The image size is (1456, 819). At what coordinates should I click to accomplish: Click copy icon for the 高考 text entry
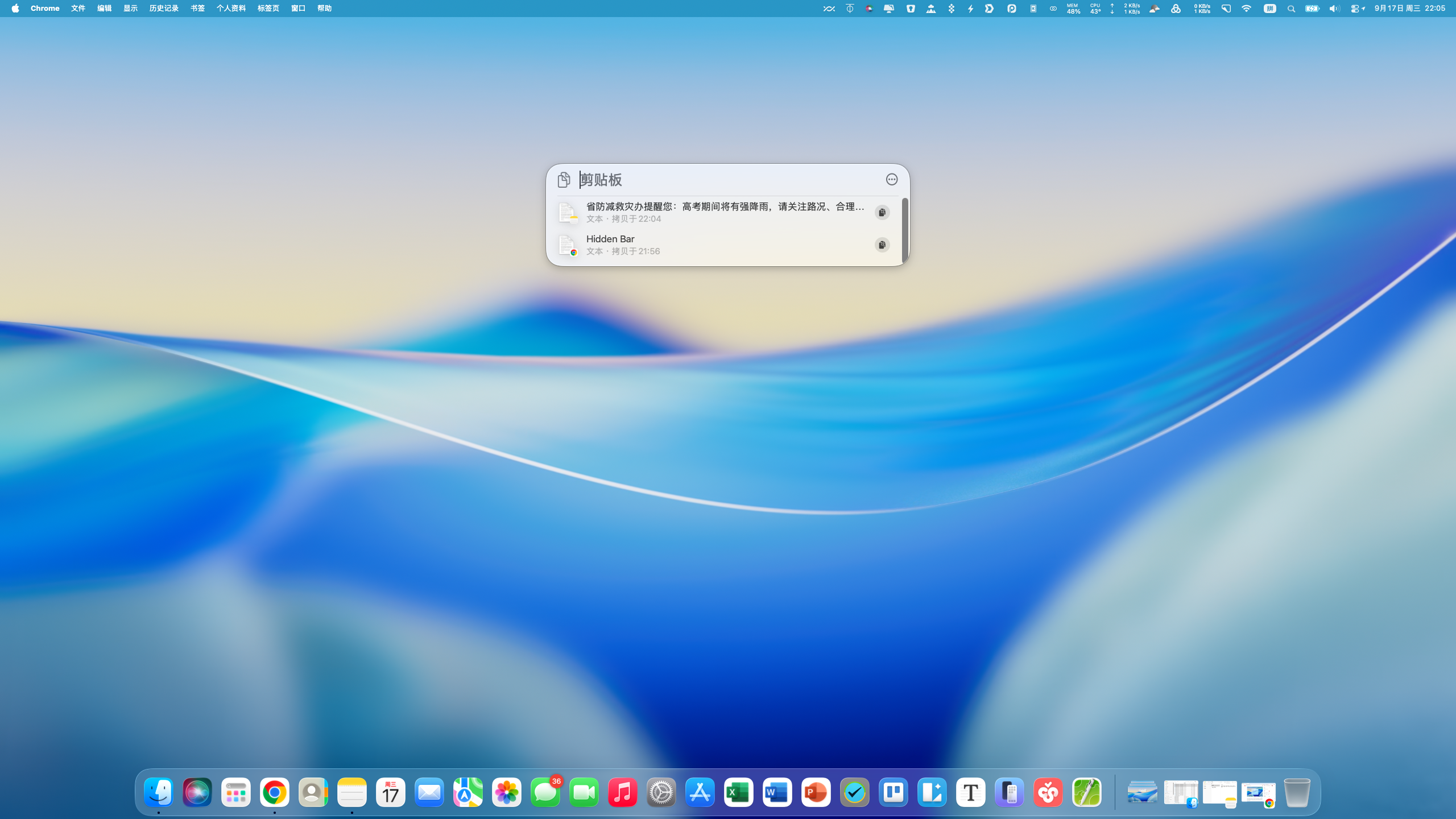click(882, 213)
